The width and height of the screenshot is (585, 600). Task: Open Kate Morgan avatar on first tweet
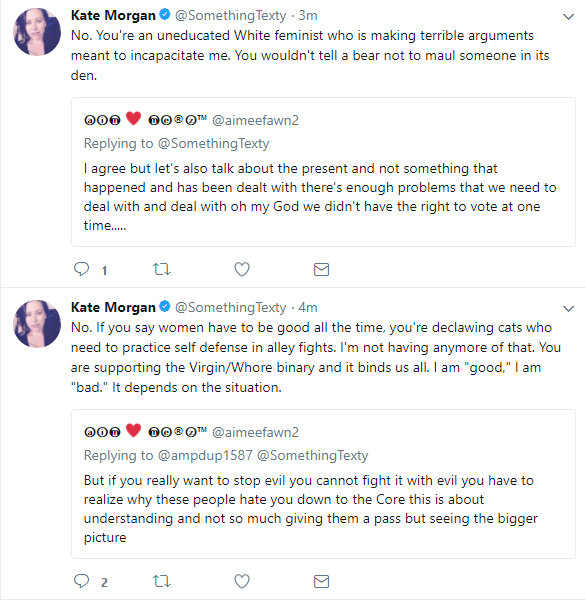point(37,32)
